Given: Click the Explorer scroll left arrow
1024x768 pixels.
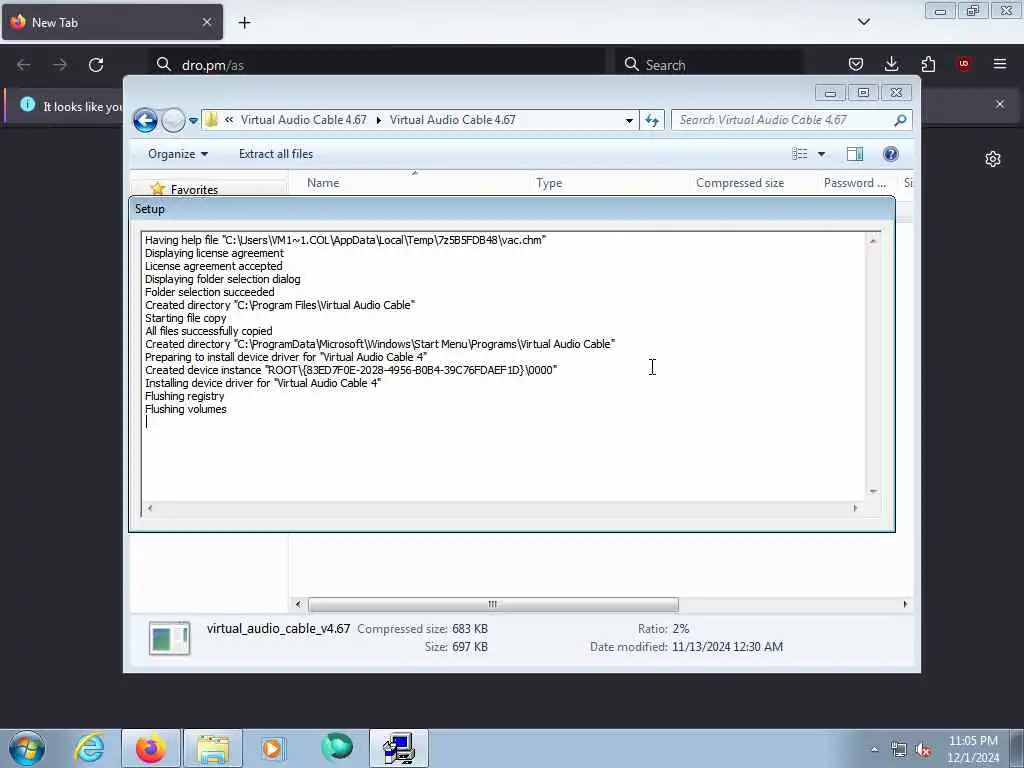Looking at the screenshot, I should point(298,605).
